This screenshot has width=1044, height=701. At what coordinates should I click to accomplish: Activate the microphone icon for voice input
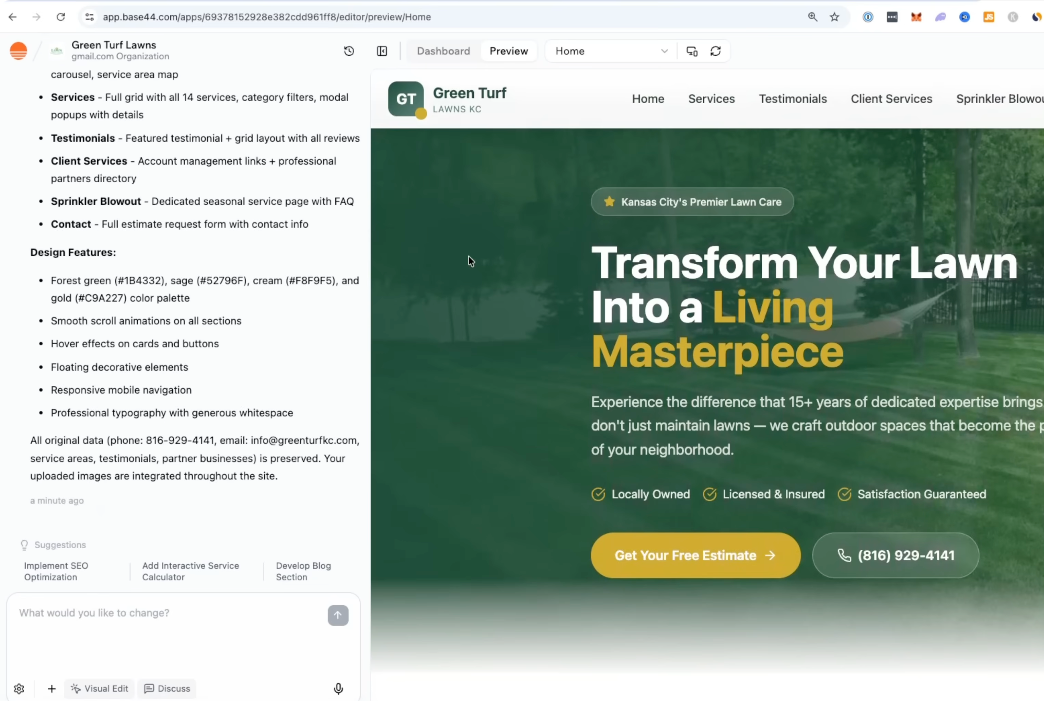pos(338,688)
